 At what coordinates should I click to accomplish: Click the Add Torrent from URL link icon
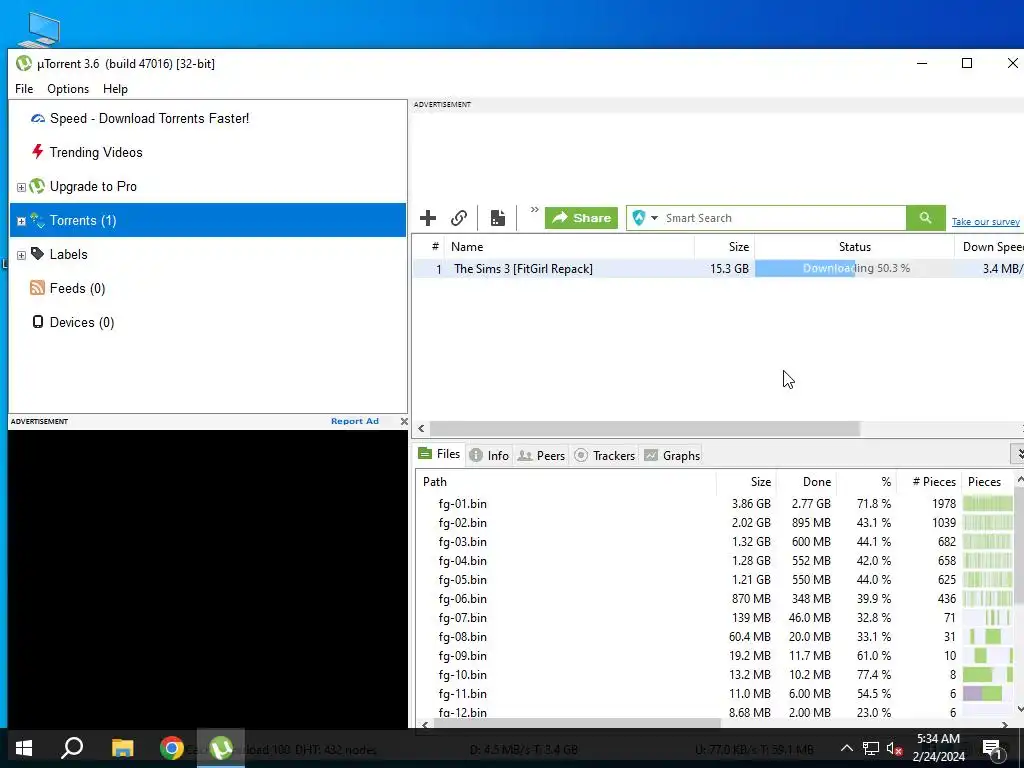459,218
